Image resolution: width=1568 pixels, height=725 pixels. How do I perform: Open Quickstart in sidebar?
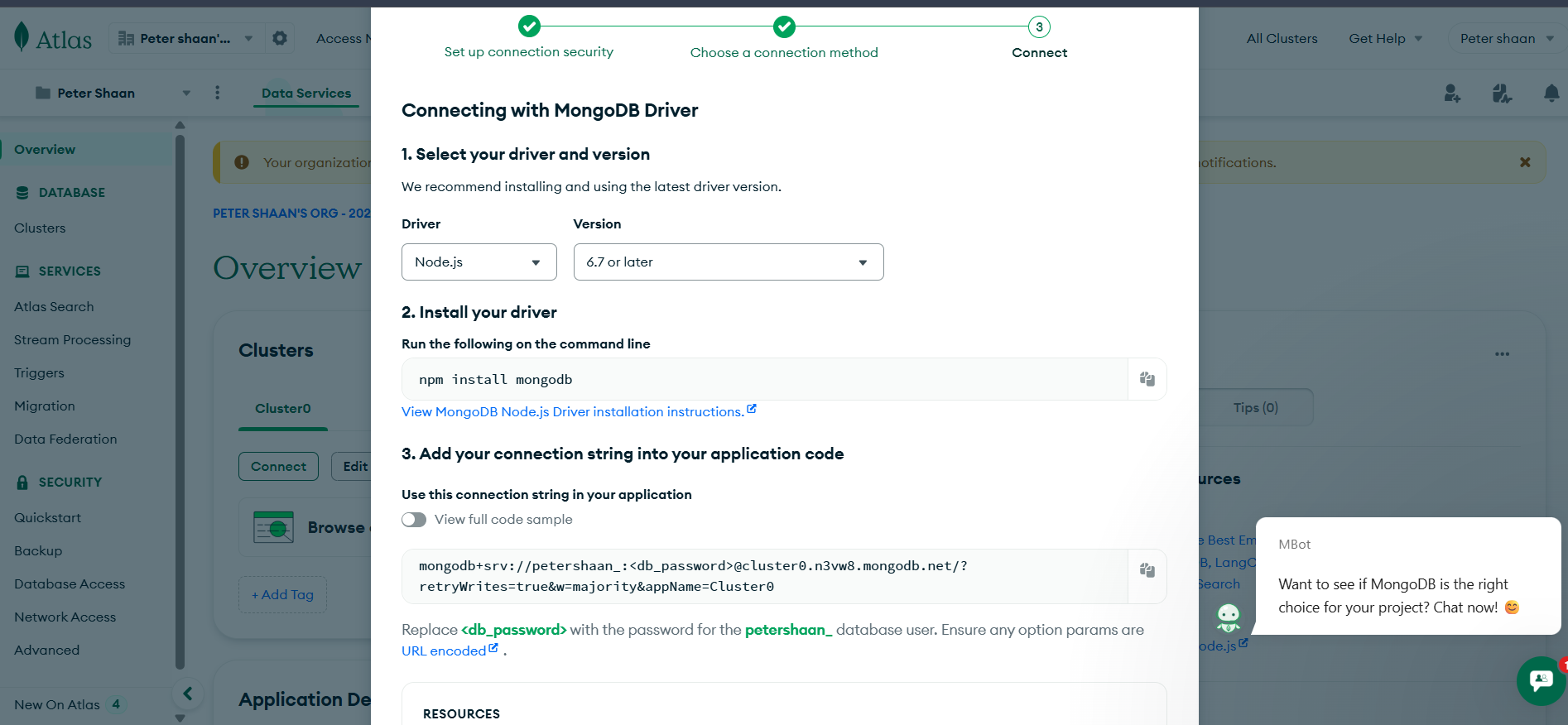[48, 518]
